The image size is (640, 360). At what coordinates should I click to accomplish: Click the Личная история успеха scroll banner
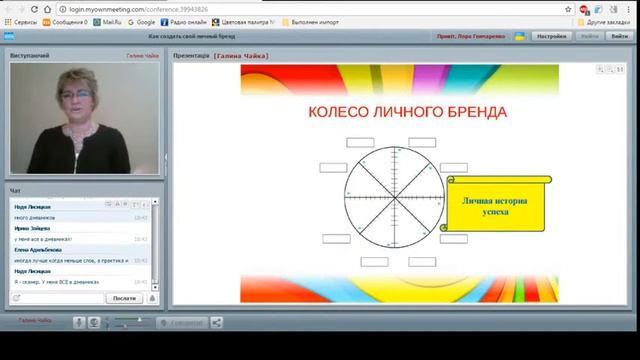[x=497, y=203]
